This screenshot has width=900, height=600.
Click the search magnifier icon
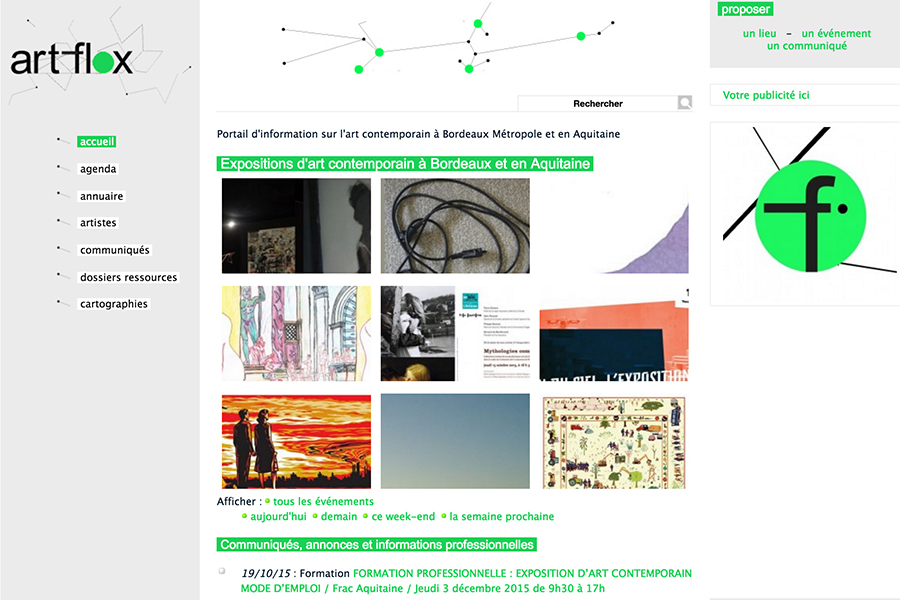coord(685,103)
